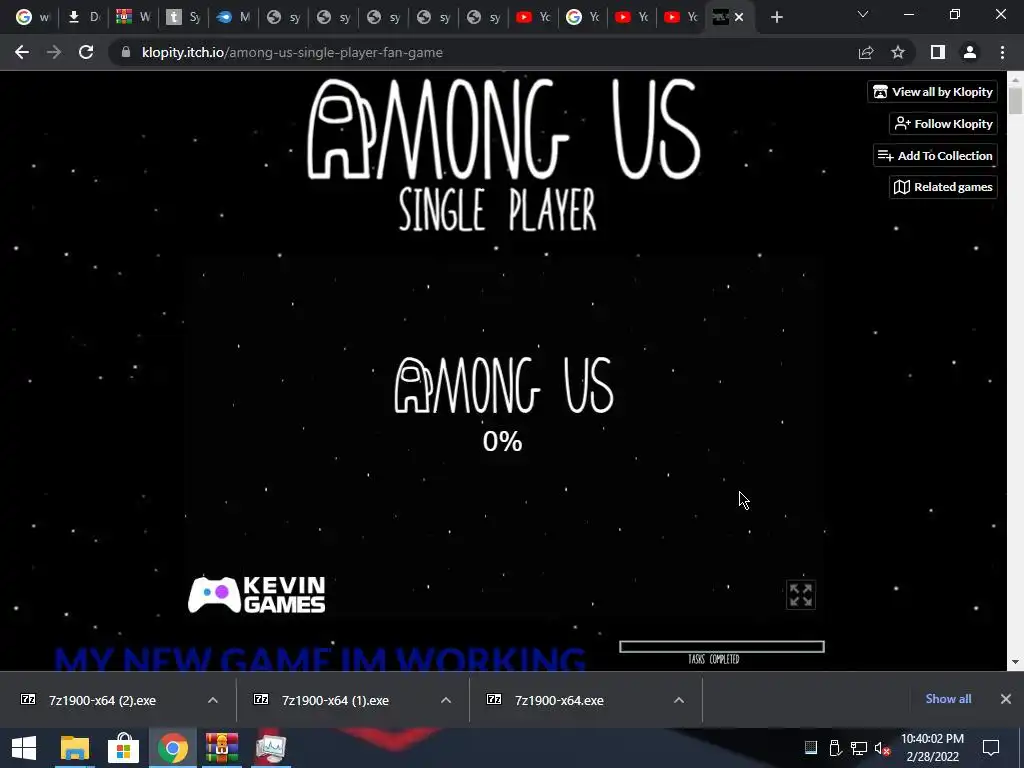Open the Windows Start menu
The image size is (1024, 768).
click(x=24, y=748)
